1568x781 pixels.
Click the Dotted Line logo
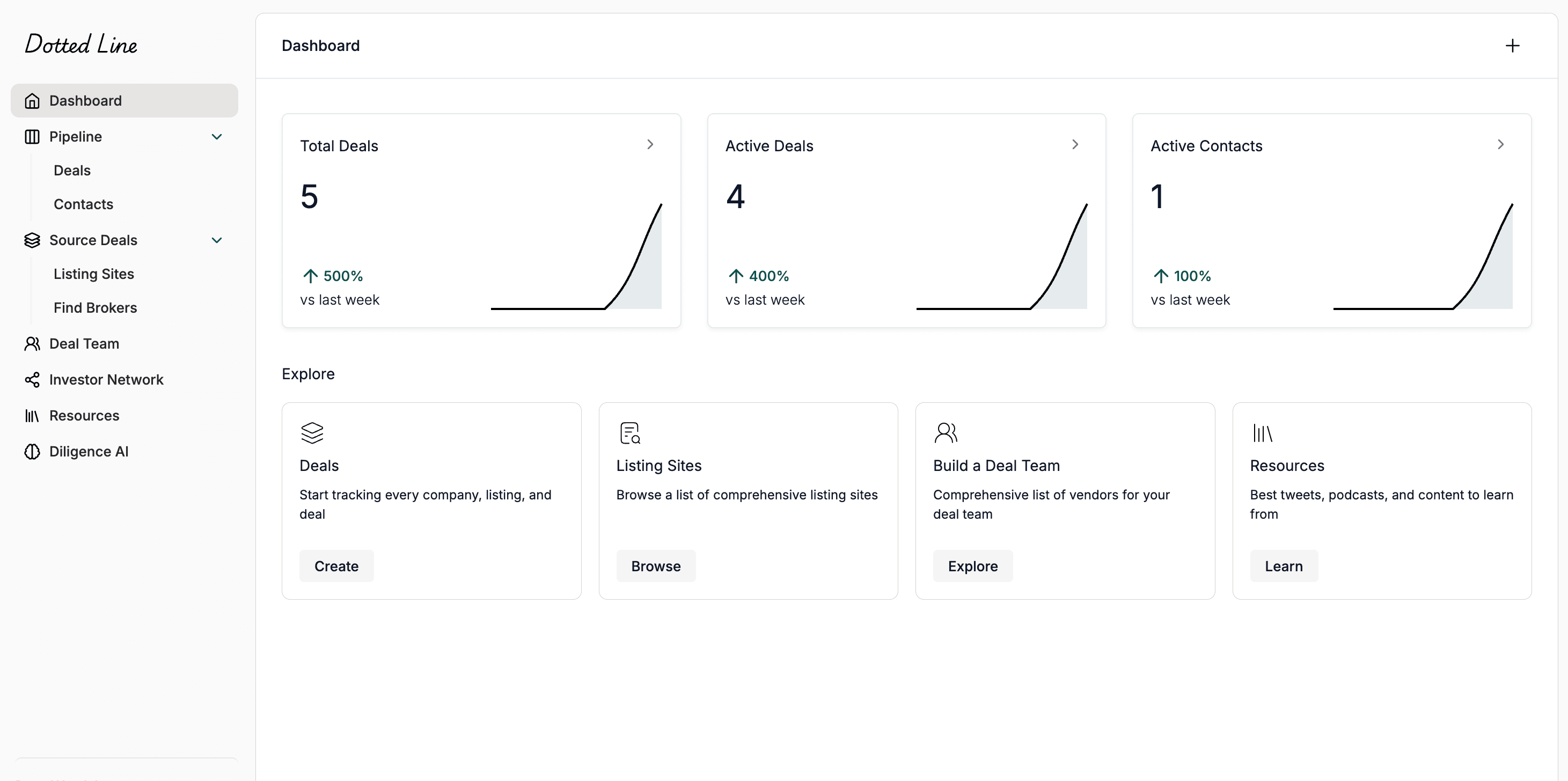80,43
